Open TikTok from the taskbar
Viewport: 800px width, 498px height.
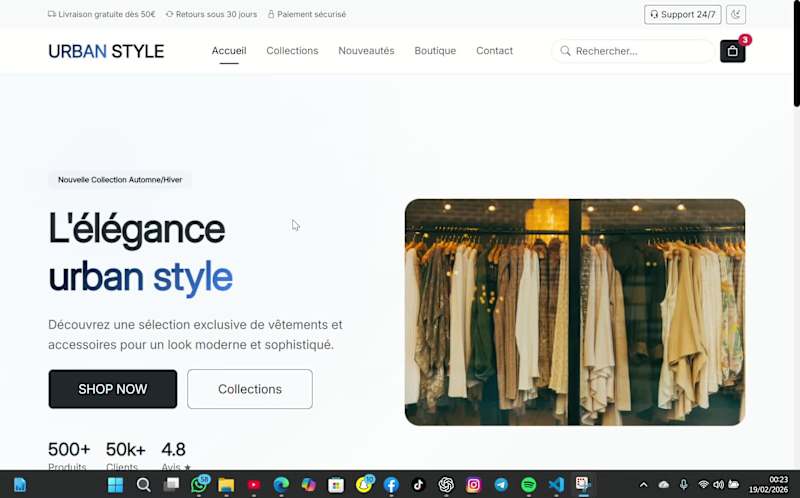[x=418, y=485]
